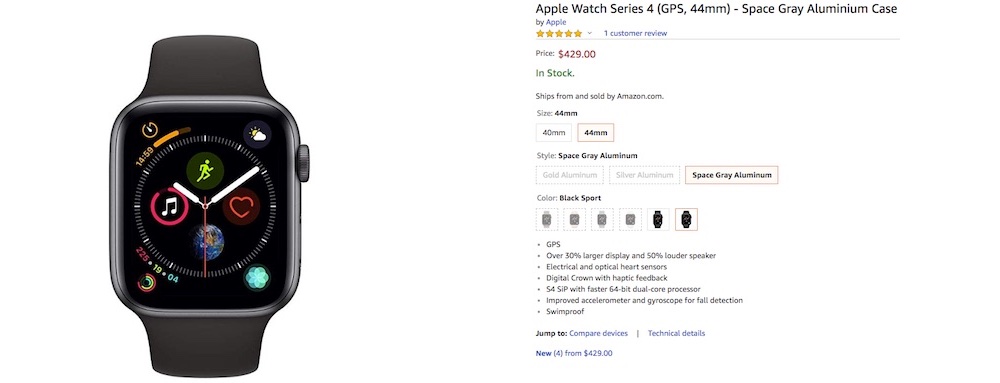1000x383 pixels.
Task: Open the Apple brand link
Action: 556,22
